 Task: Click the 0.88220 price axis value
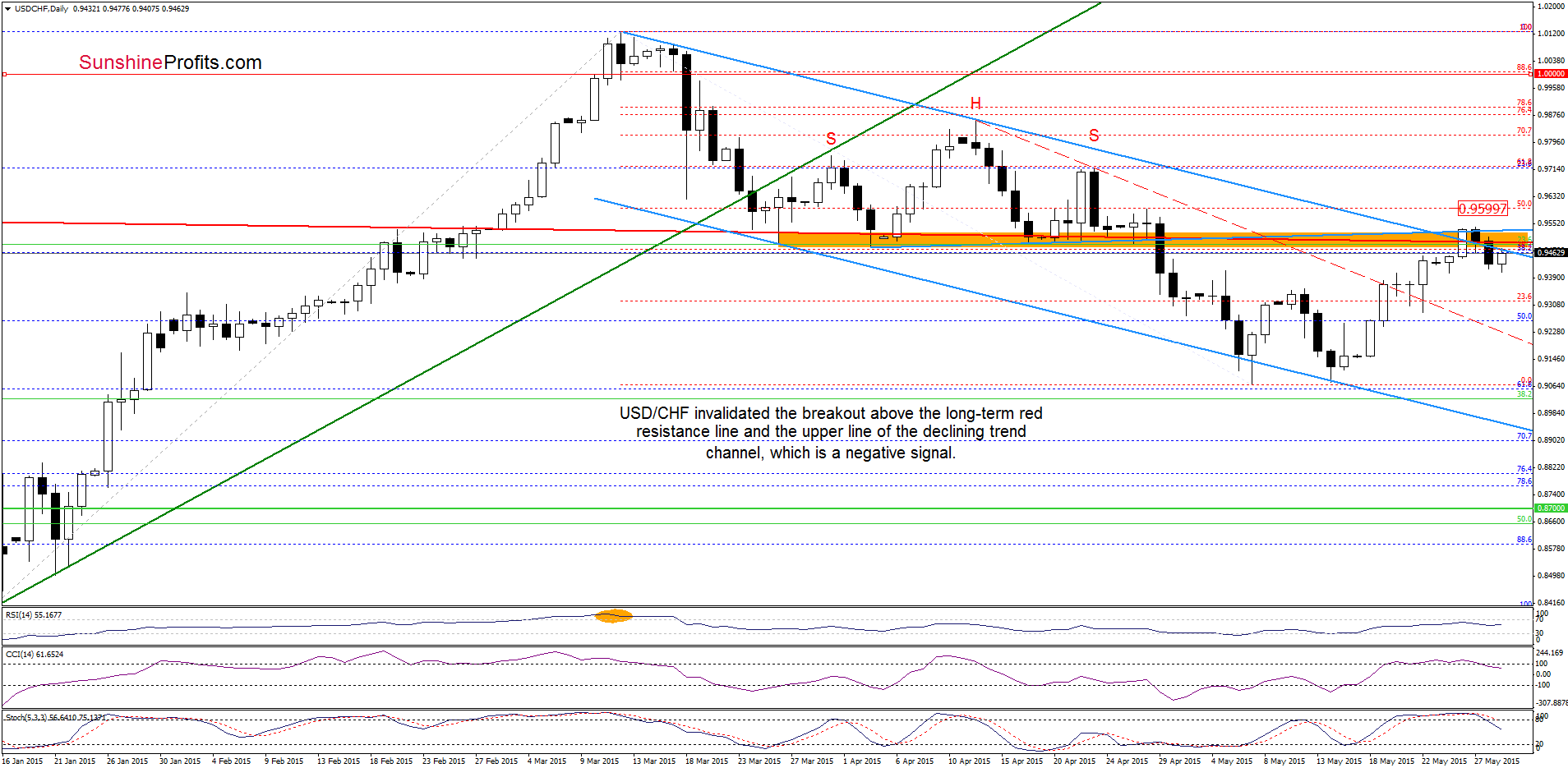point(1551,467)
